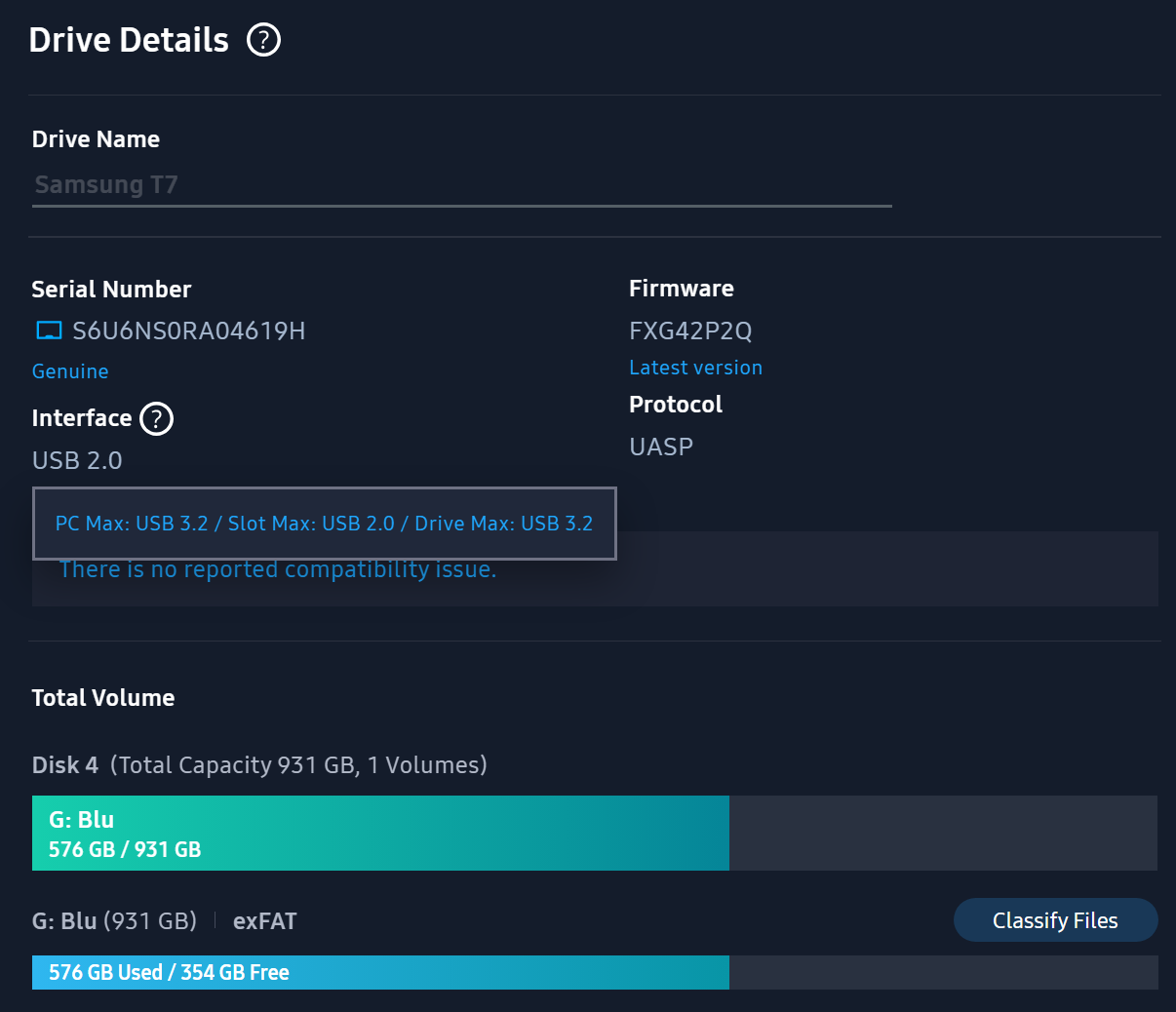Select the Samsung T7 name text

click(105, 184)
